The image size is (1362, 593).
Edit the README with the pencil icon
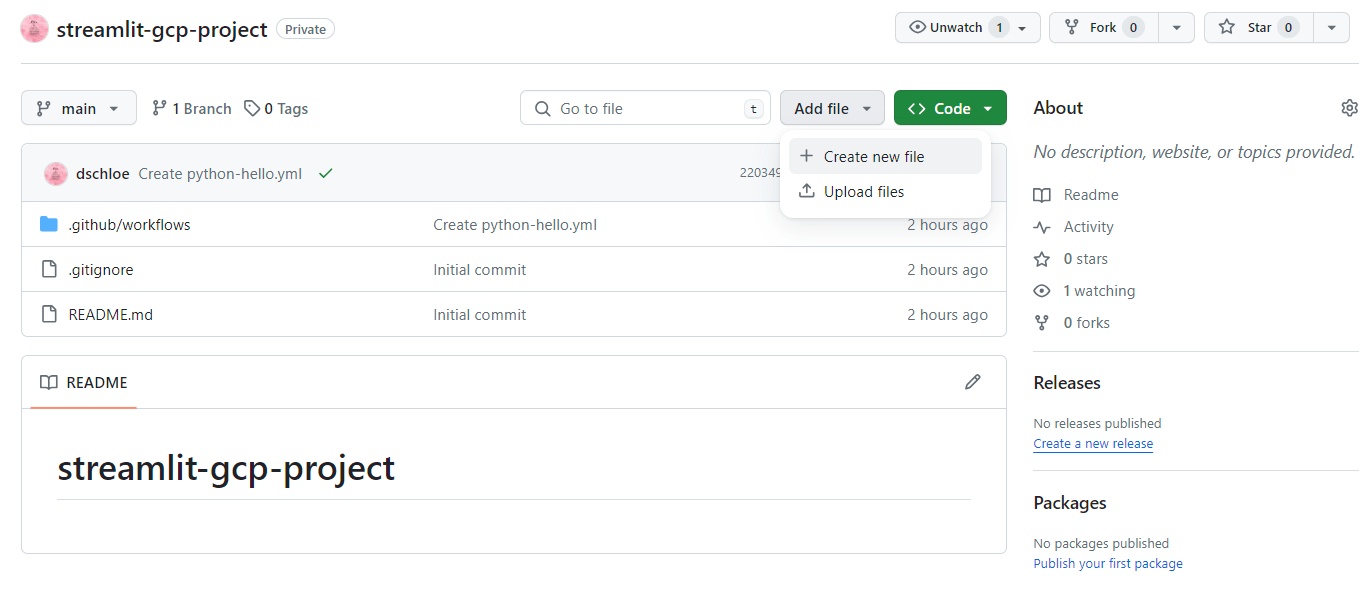pyautogui.click(x=973, y=382)
